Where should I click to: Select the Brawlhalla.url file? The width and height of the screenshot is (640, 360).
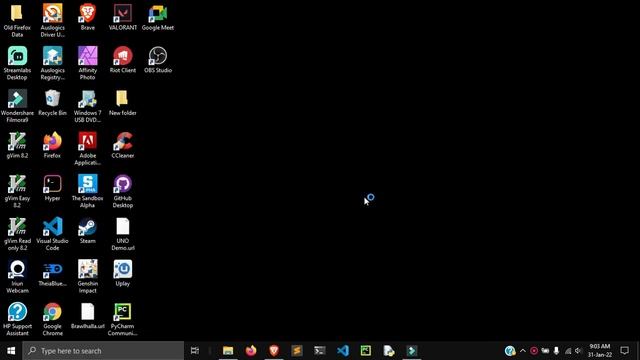pyautogui.click(x=87, y=316)
